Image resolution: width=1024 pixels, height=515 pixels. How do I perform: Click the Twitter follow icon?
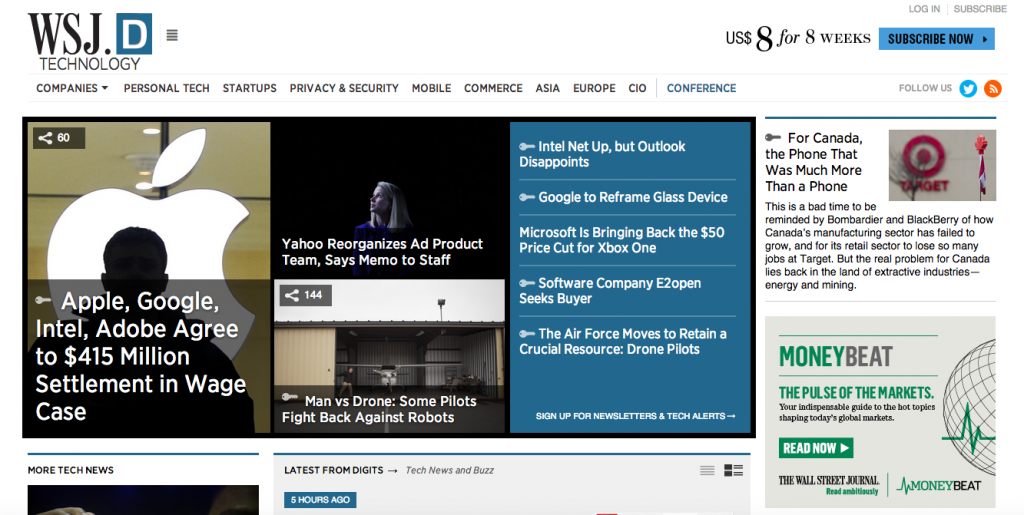(968, 88)
